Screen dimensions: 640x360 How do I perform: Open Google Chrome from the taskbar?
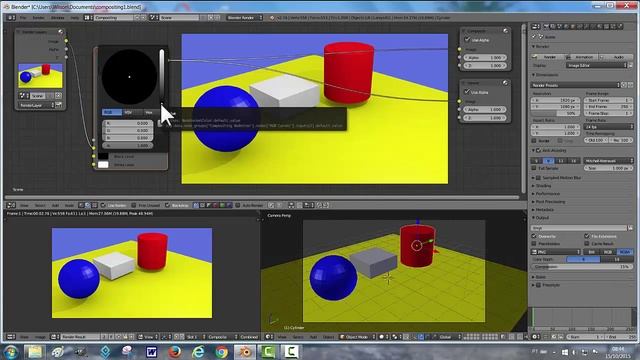(222, 351)
